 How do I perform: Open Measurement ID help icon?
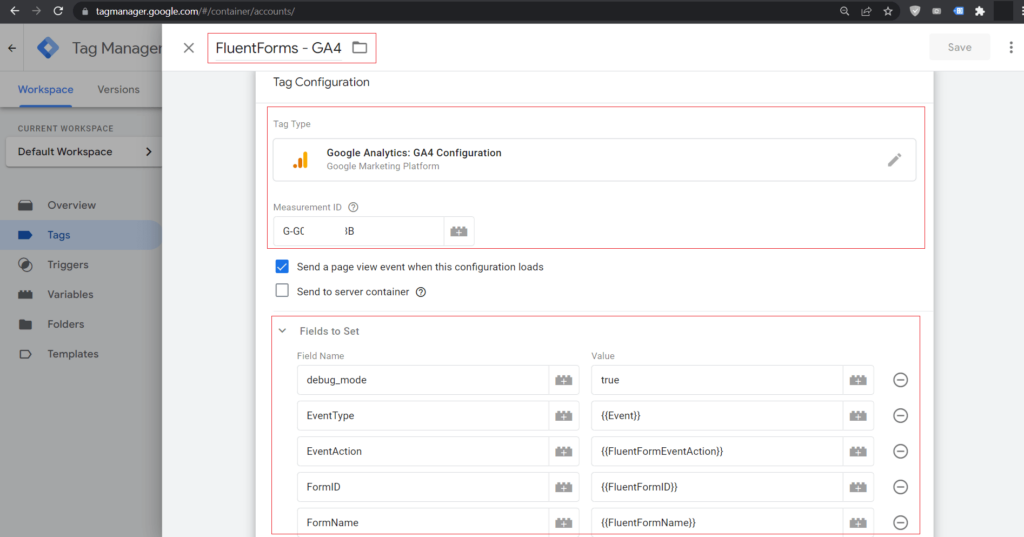(x=353, y=207)
